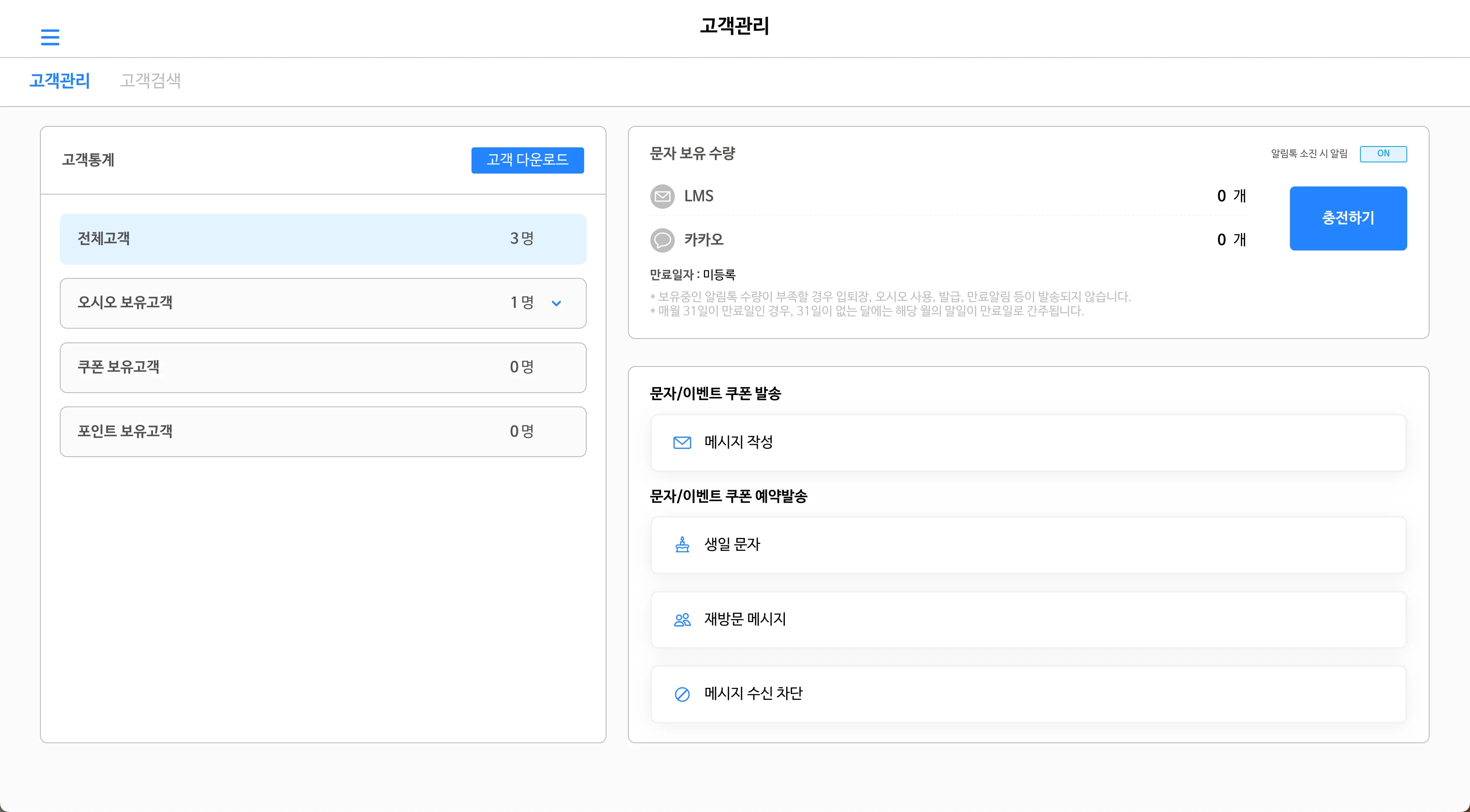Switch to the 고객검색 tab
1470x812 pixels.
[150, 80]
